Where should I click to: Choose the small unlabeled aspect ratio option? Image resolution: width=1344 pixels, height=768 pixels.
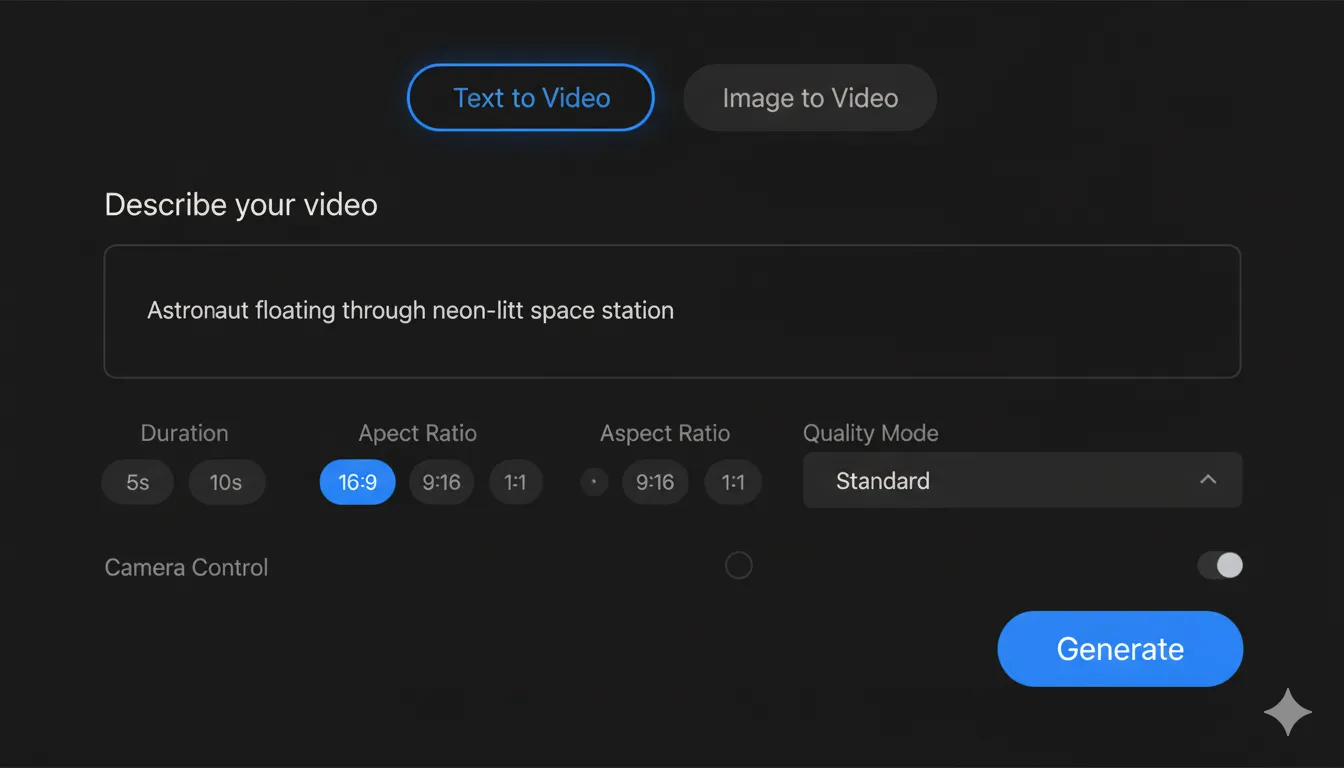[593, 482]
